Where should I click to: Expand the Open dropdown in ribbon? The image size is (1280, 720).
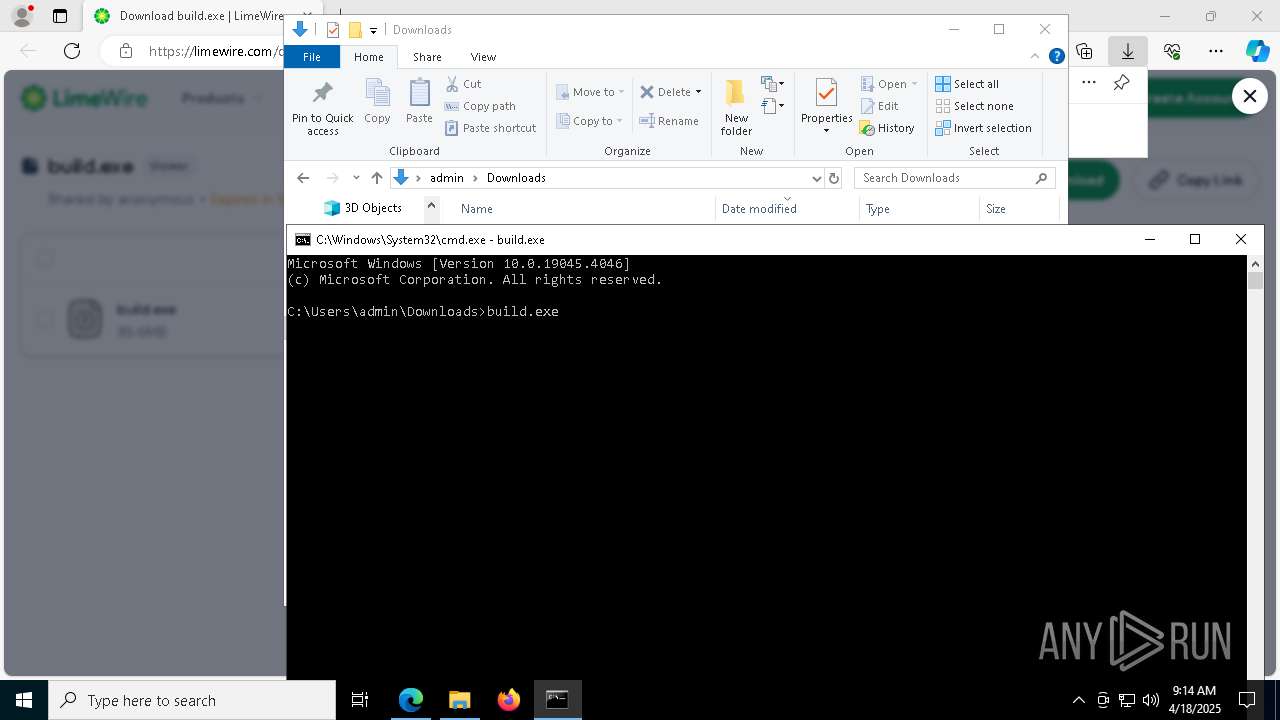click(914, 84)
